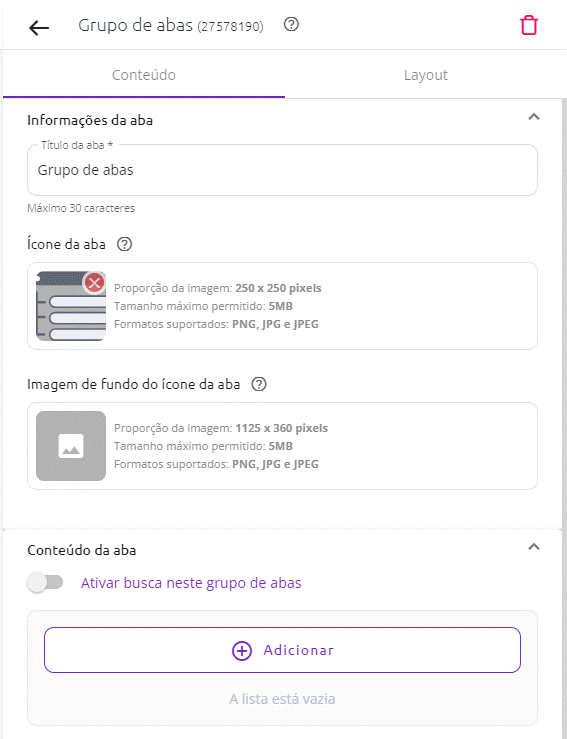This screenshot has height=739, width=567.
Task: Open help icon next to Ícone da aba
Action: [x=124, y=244]
